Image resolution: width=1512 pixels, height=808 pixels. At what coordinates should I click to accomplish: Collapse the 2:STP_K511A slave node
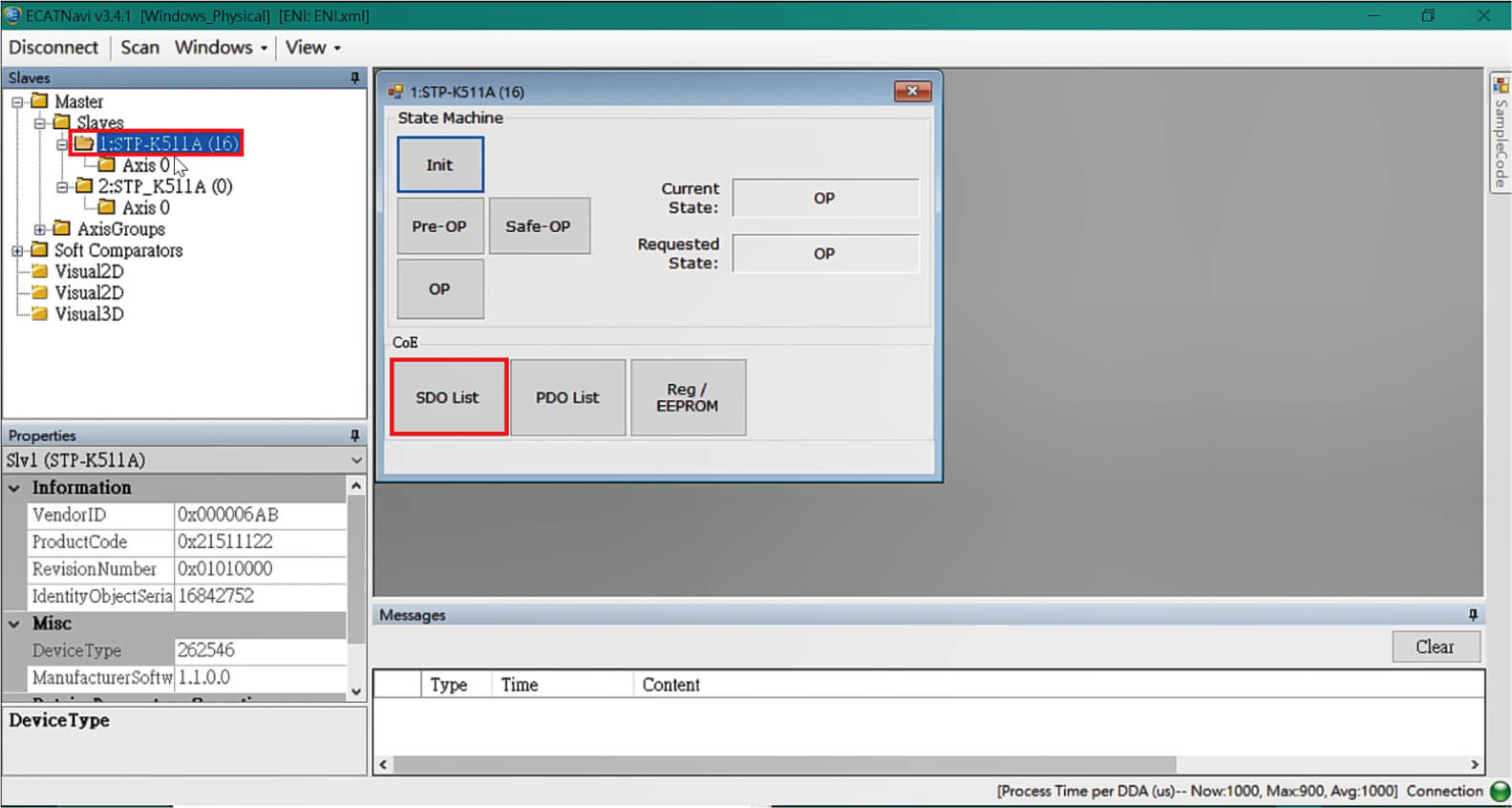[62, 187]
